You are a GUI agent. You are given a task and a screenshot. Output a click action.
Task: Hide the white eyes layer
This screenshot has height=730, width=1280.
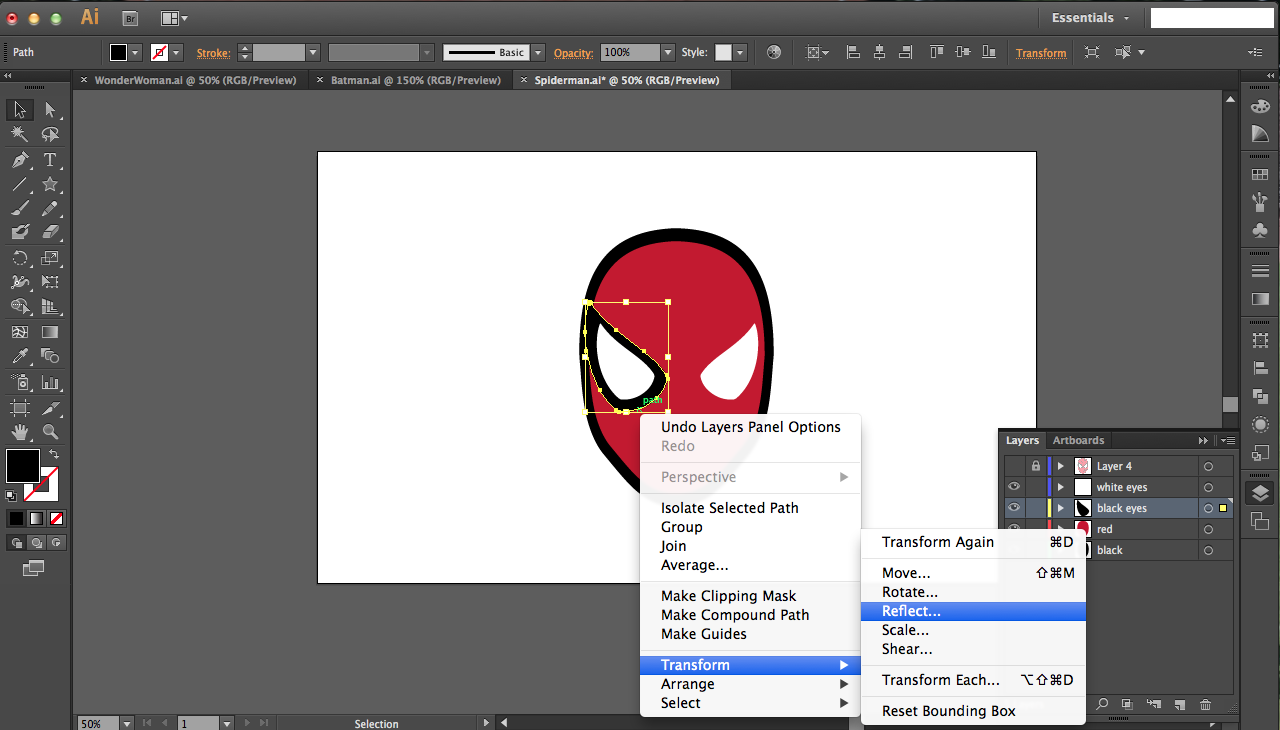click(1014, 487)
